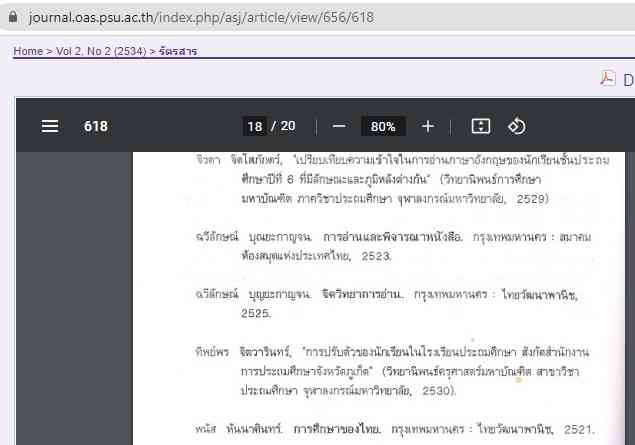Click the red Adobe PDF icon
This screenshot has width=635, height=445.
607,79
